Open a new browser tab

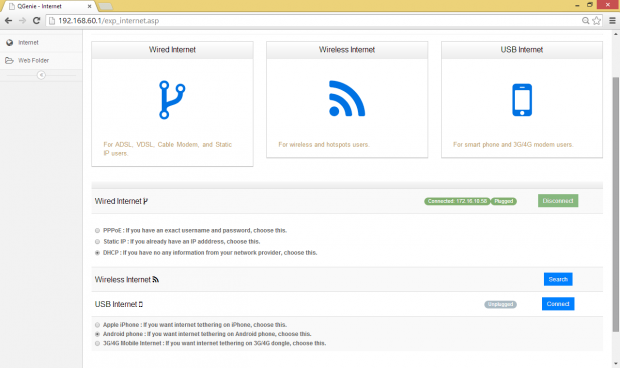click(x=105, y=6)
